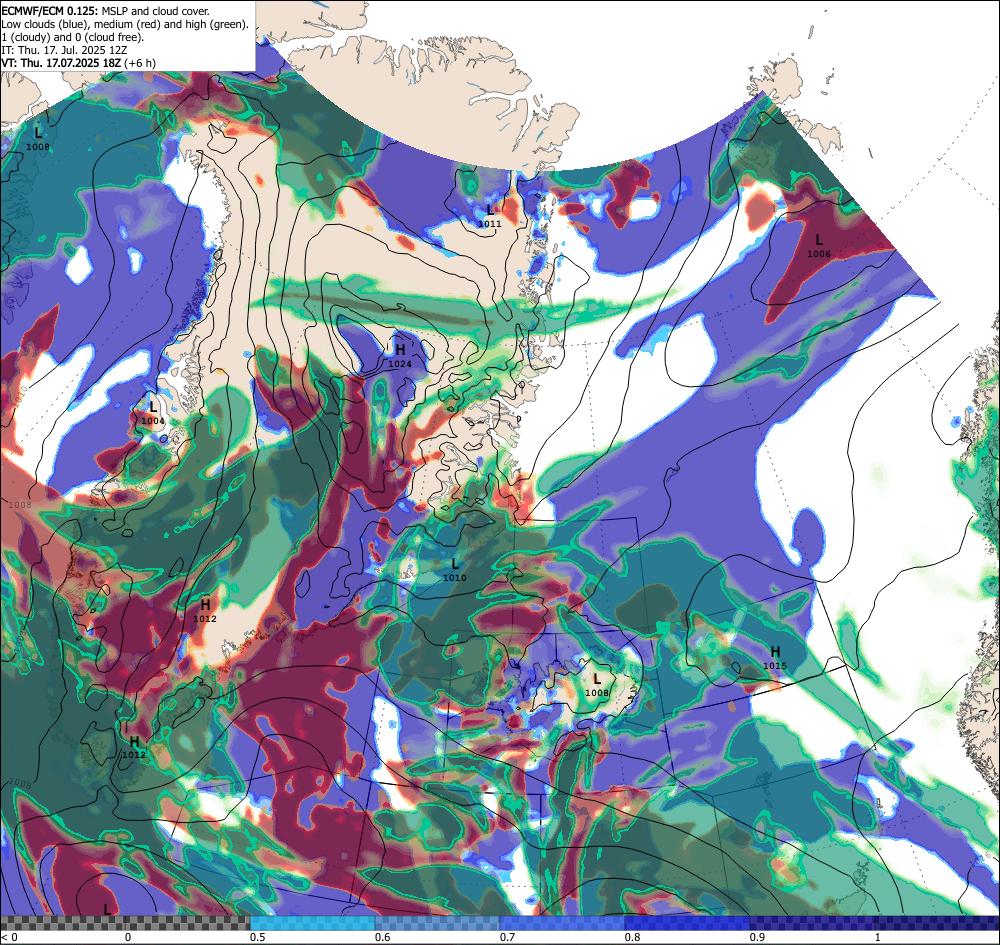The height and width of the screenshot is (945, 1000).
Task: Click the L 1011 low pressure marker
Action: click(490, 216)
